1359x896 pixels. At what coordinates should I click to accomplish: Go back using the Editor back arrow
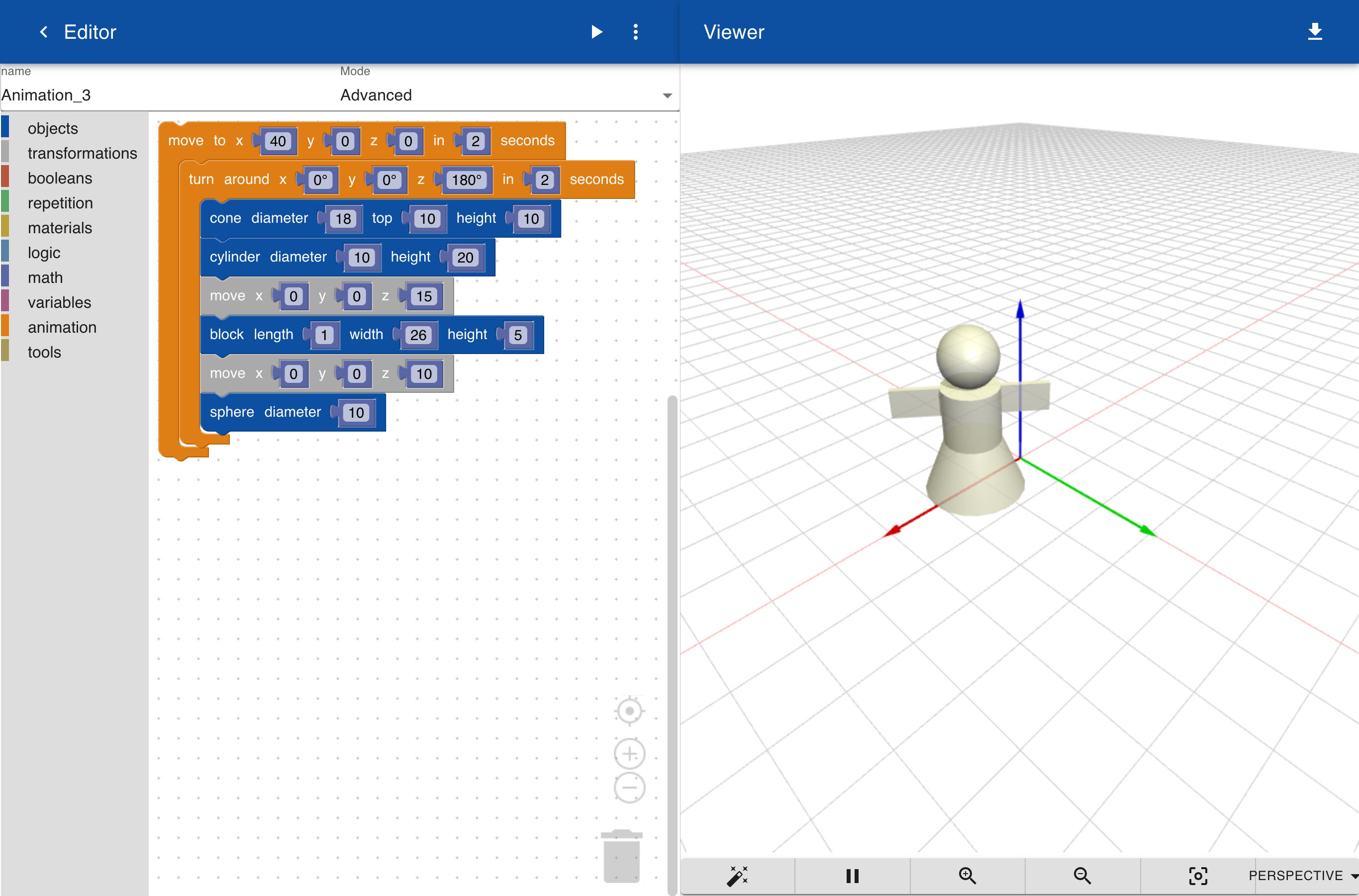[43, 32]
